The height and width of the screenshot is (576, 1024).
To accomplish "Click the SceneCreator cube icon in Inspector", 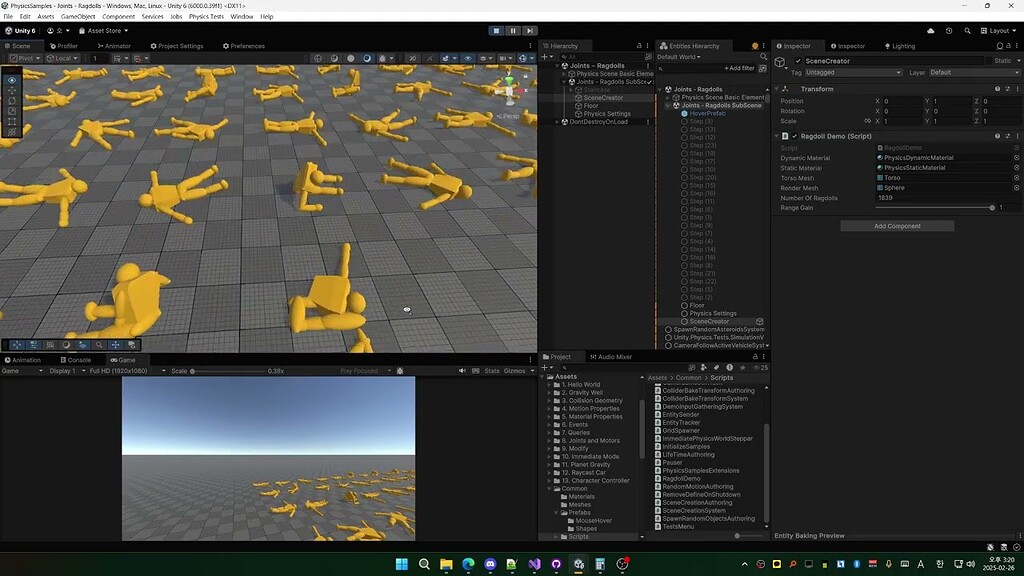I will [x=780, y=62].
